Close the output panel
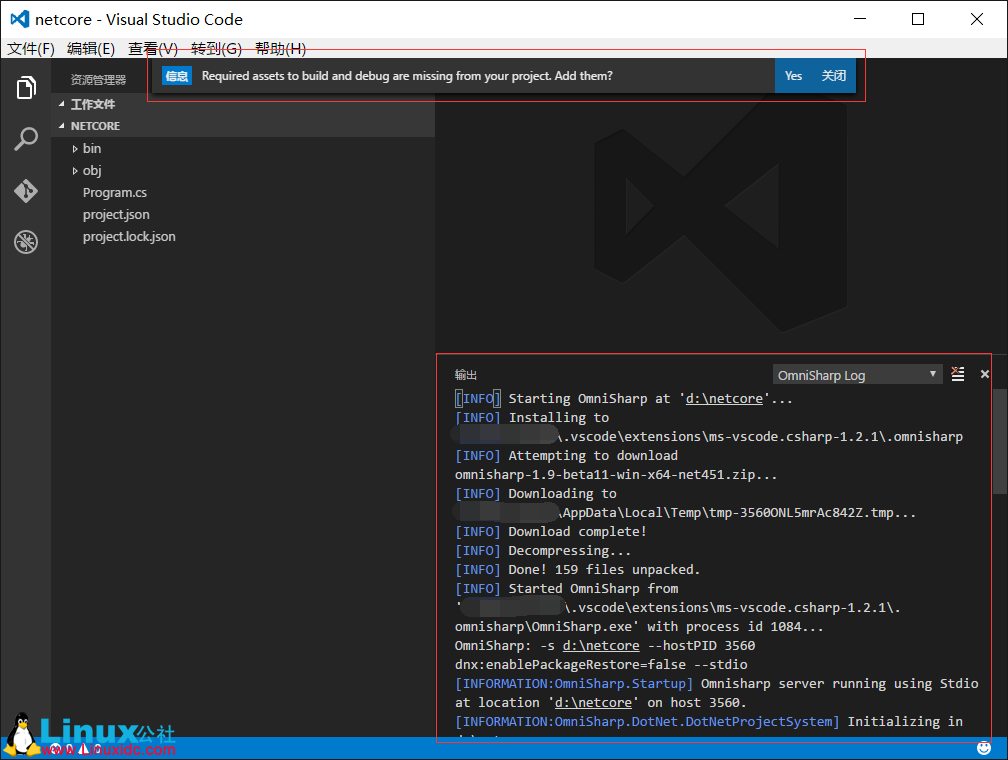 point(984,374)
